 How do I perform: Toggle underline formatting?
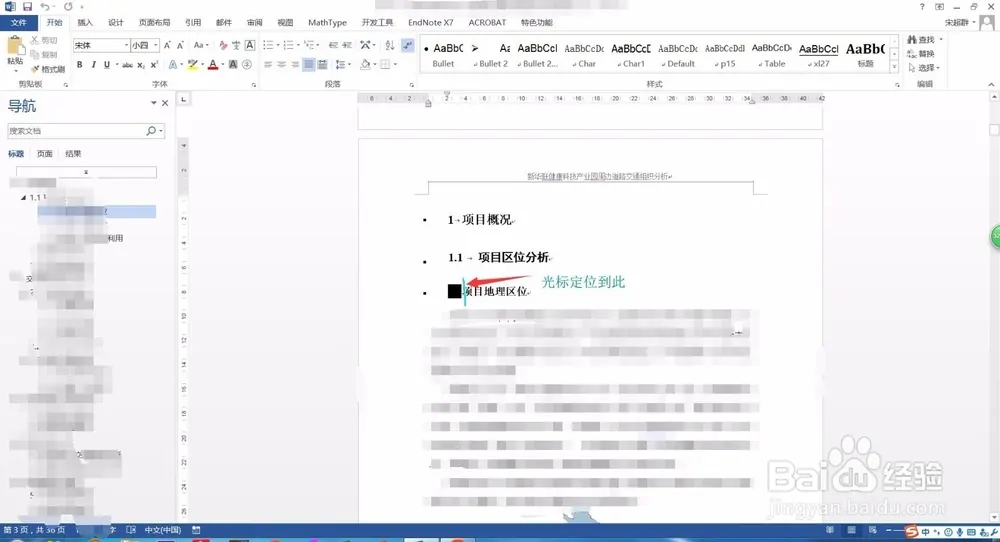coord(107,64)
